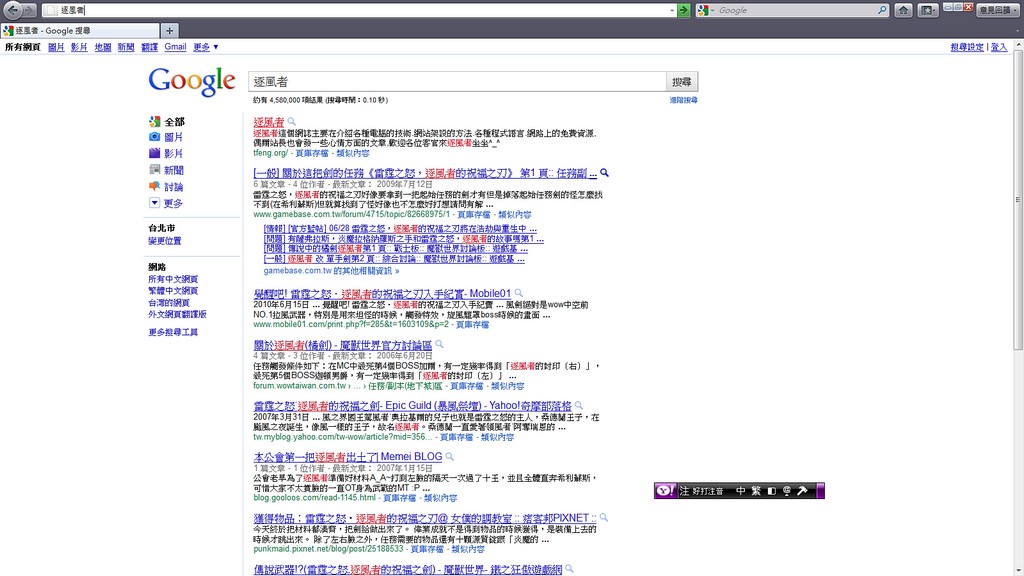Viewport: 1024px width, 576px height.
Task: Preview magnifier beside 痞客邦PIXNET result
Action: click(x=604, y=517)
